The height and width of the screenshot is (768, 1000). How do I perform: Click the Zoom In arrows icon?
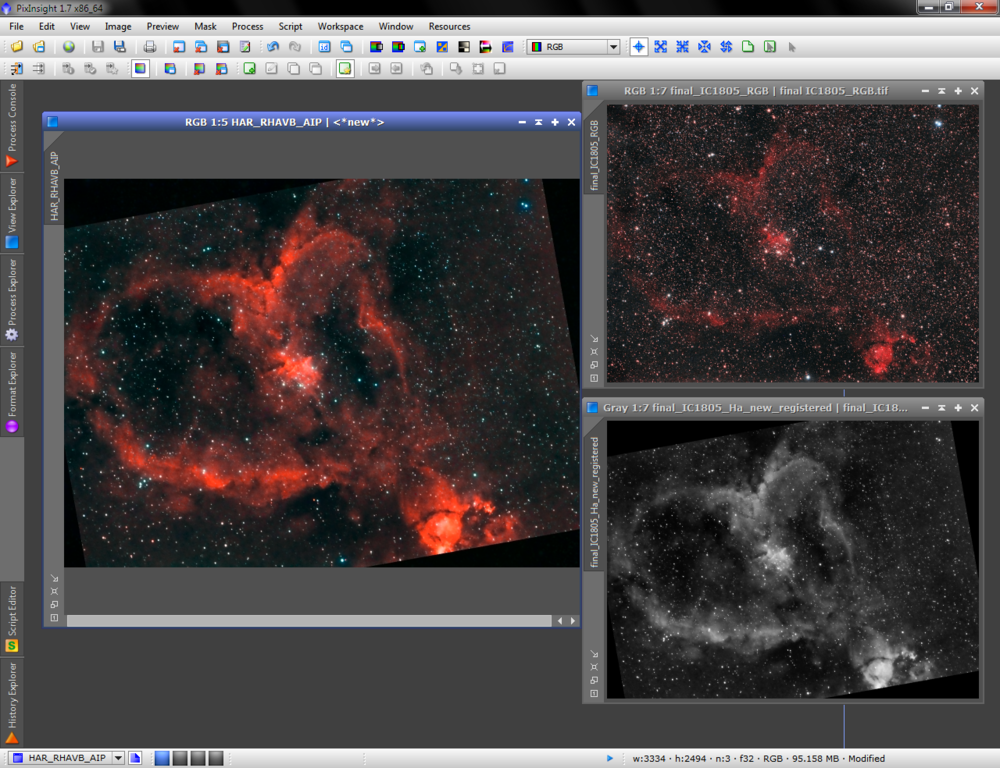click(x=660, y=47)
